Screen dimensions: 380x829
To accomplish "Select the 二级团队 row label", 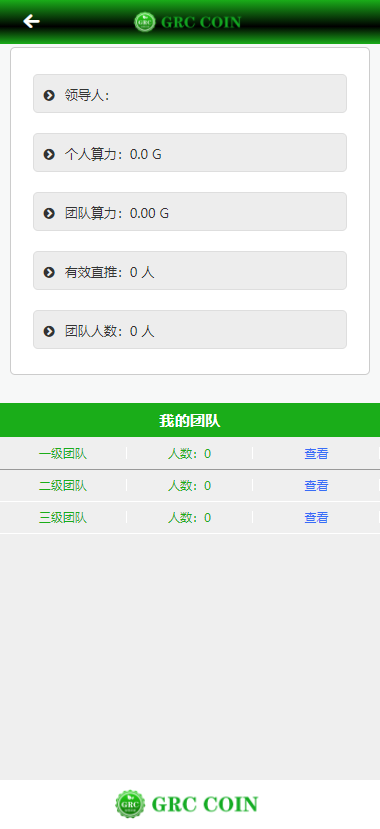I will pos(63,485).
